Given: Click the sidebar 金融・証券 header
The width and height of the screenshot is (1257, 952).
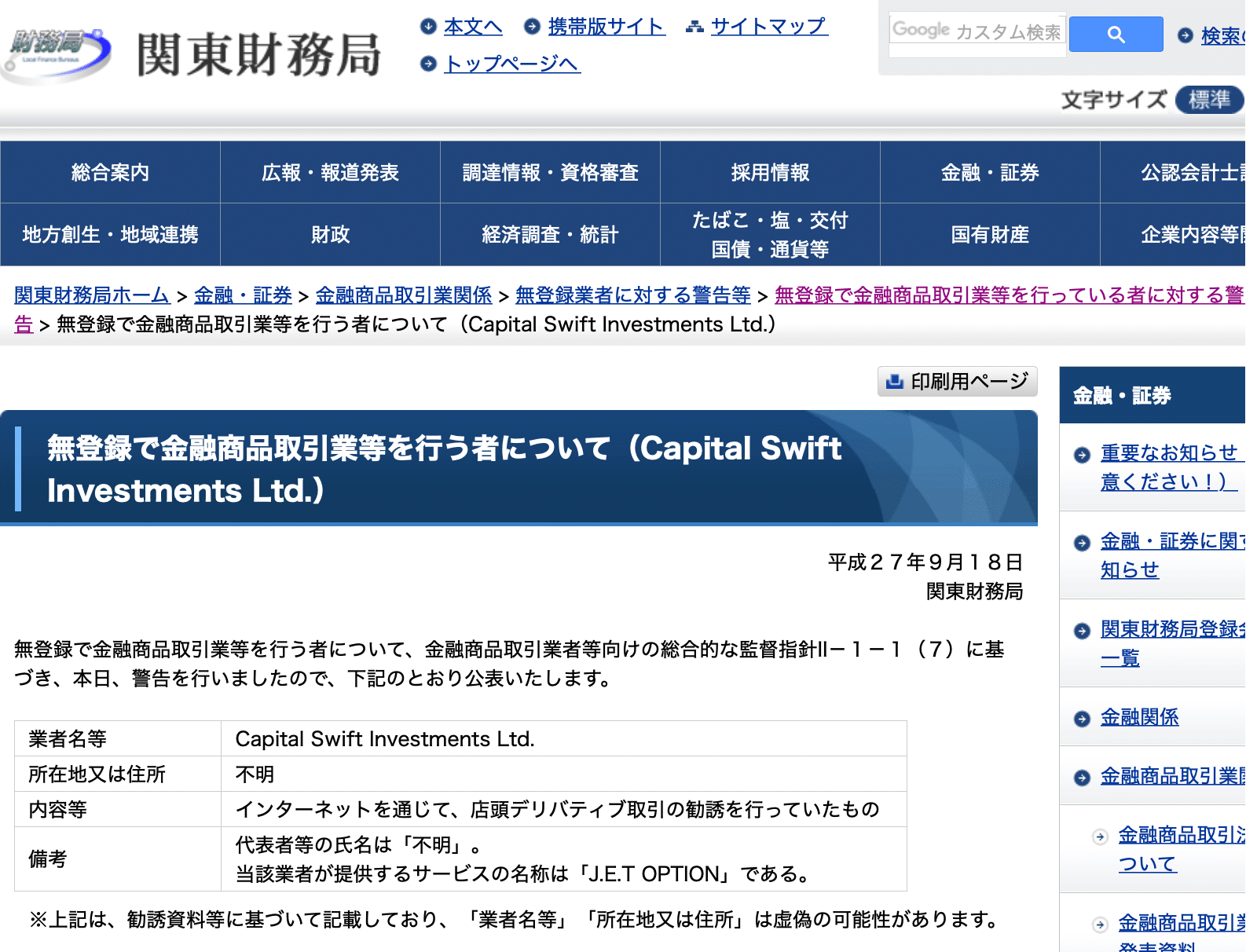Looking at the screenshot, I should click(1152, 395).
